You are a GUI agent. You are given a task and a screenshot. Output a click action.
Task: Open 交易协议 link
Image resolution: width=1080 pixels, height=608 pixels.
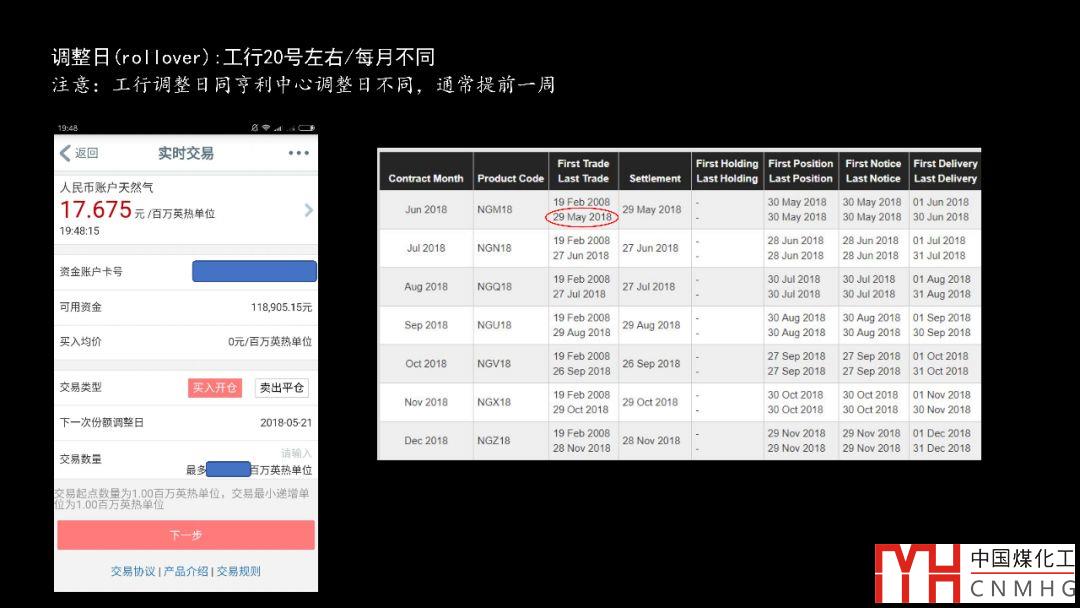(133, 571)
